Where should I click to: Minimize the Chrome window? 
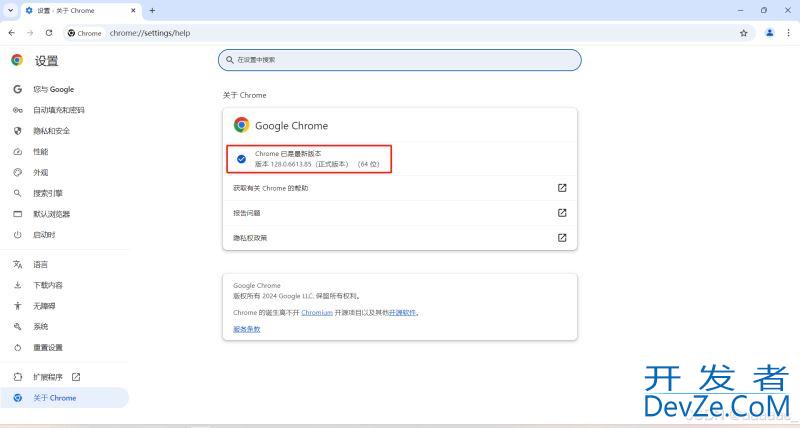coord(740,10)
